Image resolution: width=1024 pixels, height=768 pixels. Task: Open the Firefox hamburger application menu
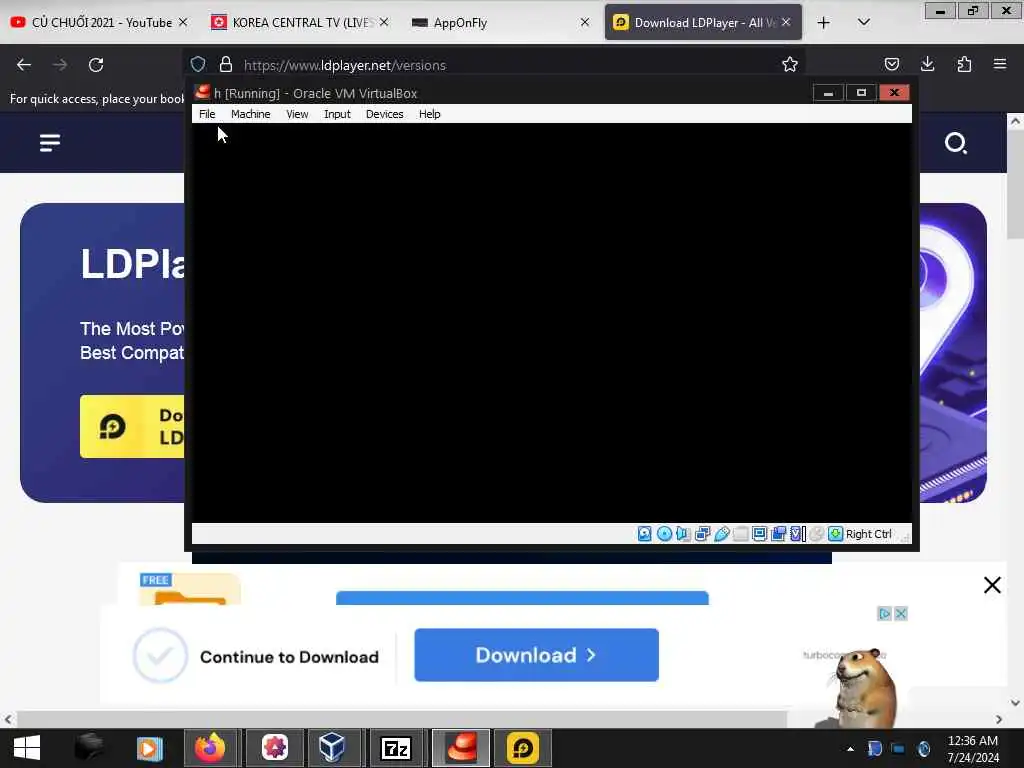point(1000,64)
